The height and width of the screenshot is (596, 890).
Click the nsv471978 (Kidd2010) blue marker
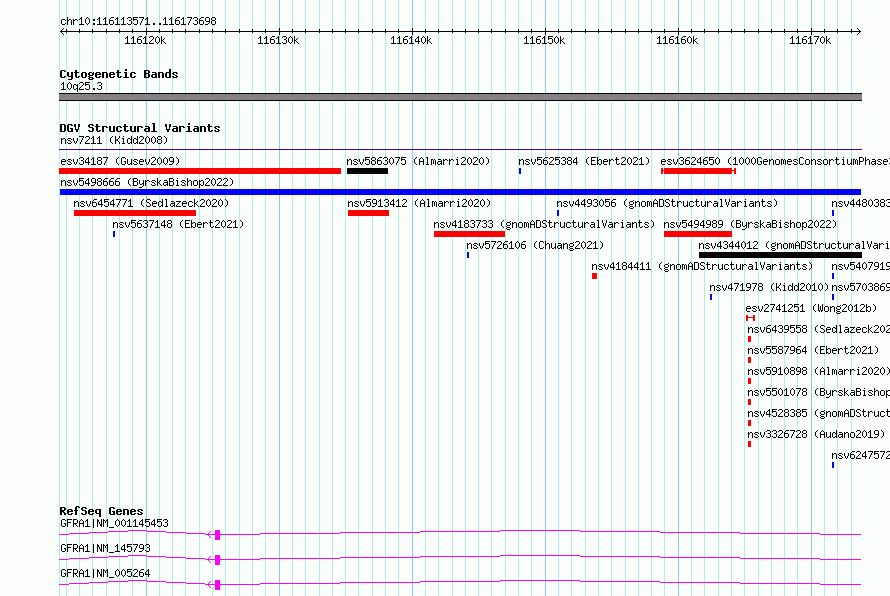point(711,297)
